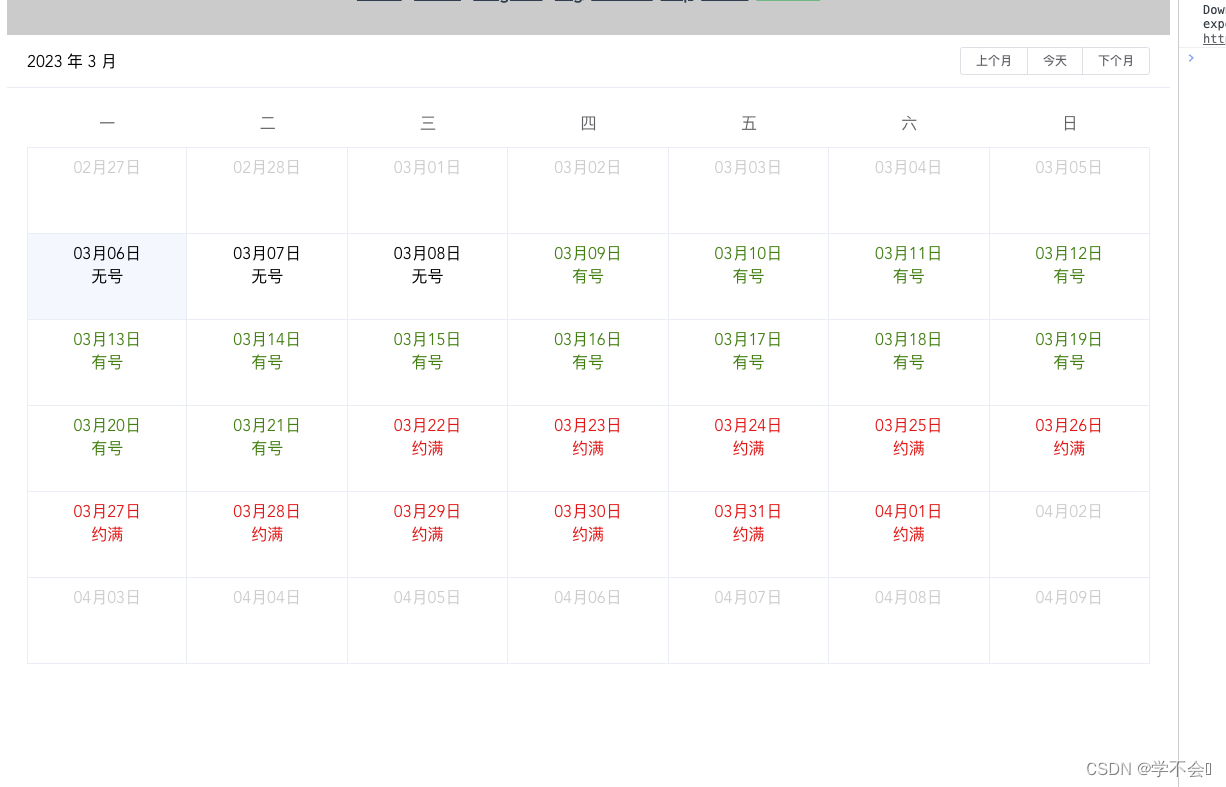This screenshot has width=1226, height=787.
Task: Select March 12 with 有号 status
Action: [1069, 265]
